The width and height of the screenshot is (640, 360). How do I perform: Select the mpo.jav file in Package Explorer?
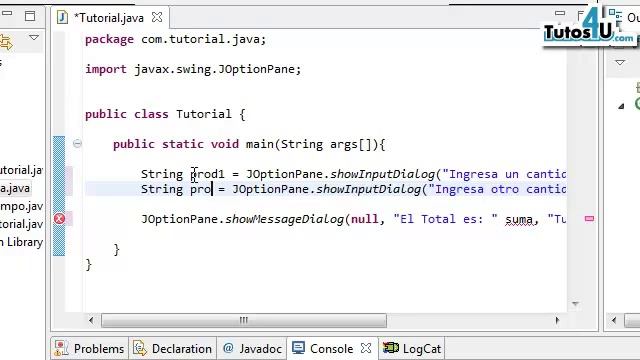click(21, 206)
